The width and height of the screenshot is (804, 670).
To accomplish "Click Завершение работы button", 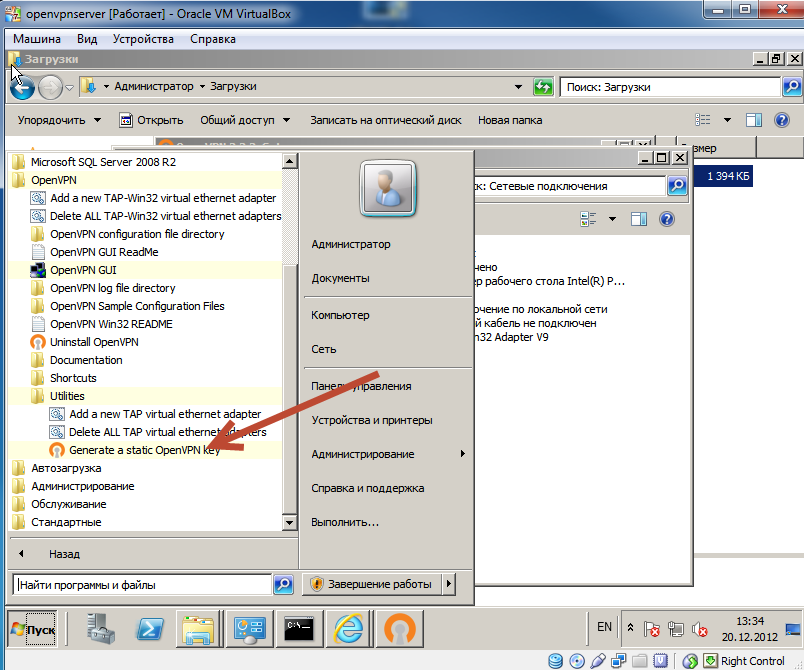I will 372,584.
